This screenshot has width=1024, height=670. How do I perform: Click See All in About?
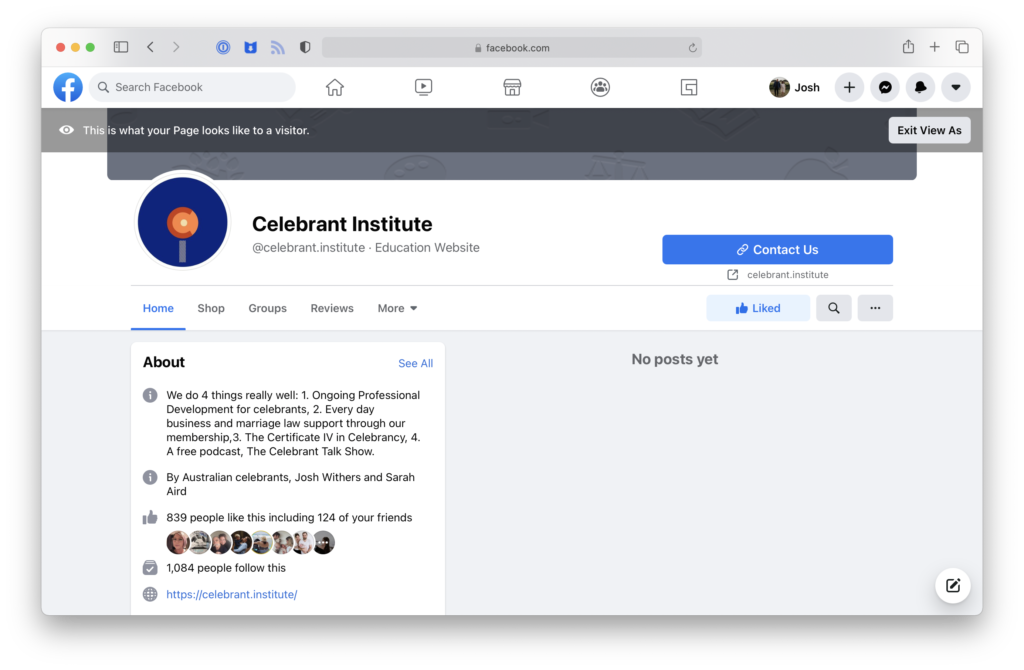(415, 363)
